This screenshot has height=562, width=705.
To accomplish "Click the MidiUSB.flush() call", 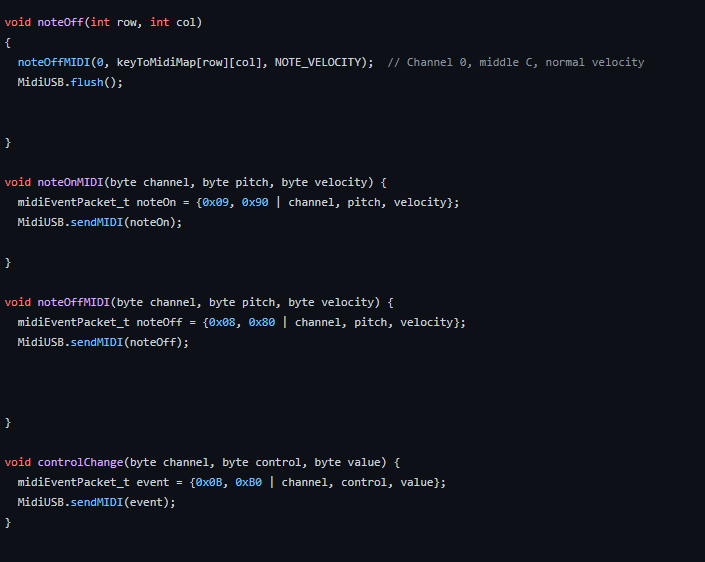I will click(x=69, y=82).
